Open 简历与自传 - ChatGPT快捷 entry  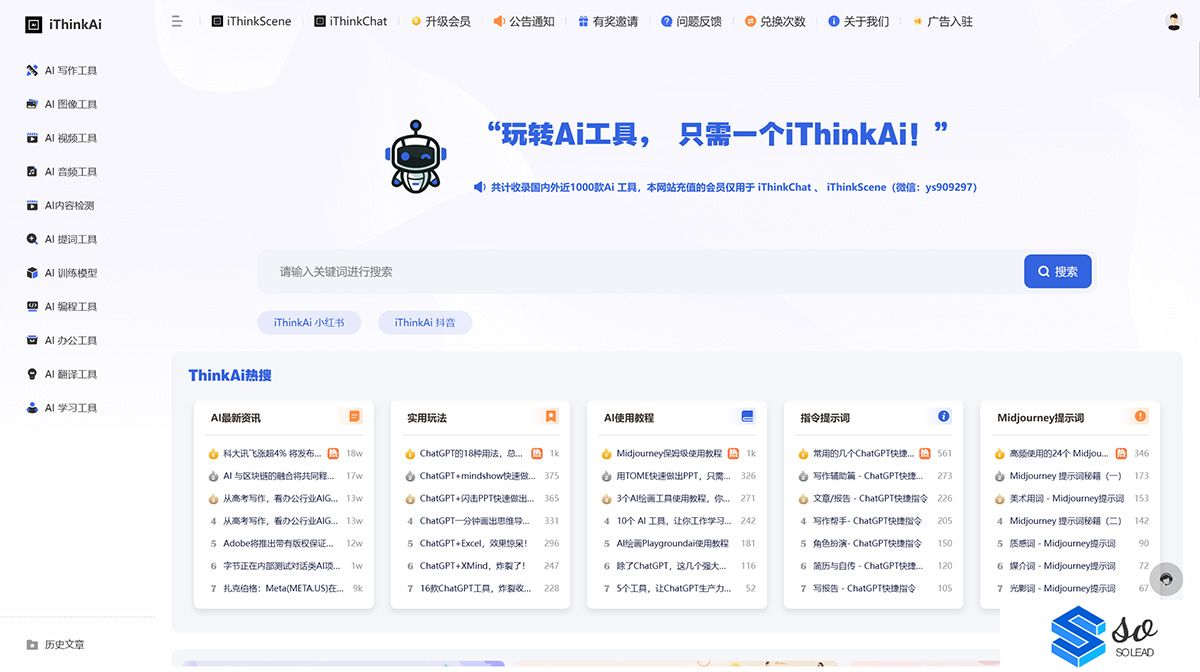click(868, 566)
